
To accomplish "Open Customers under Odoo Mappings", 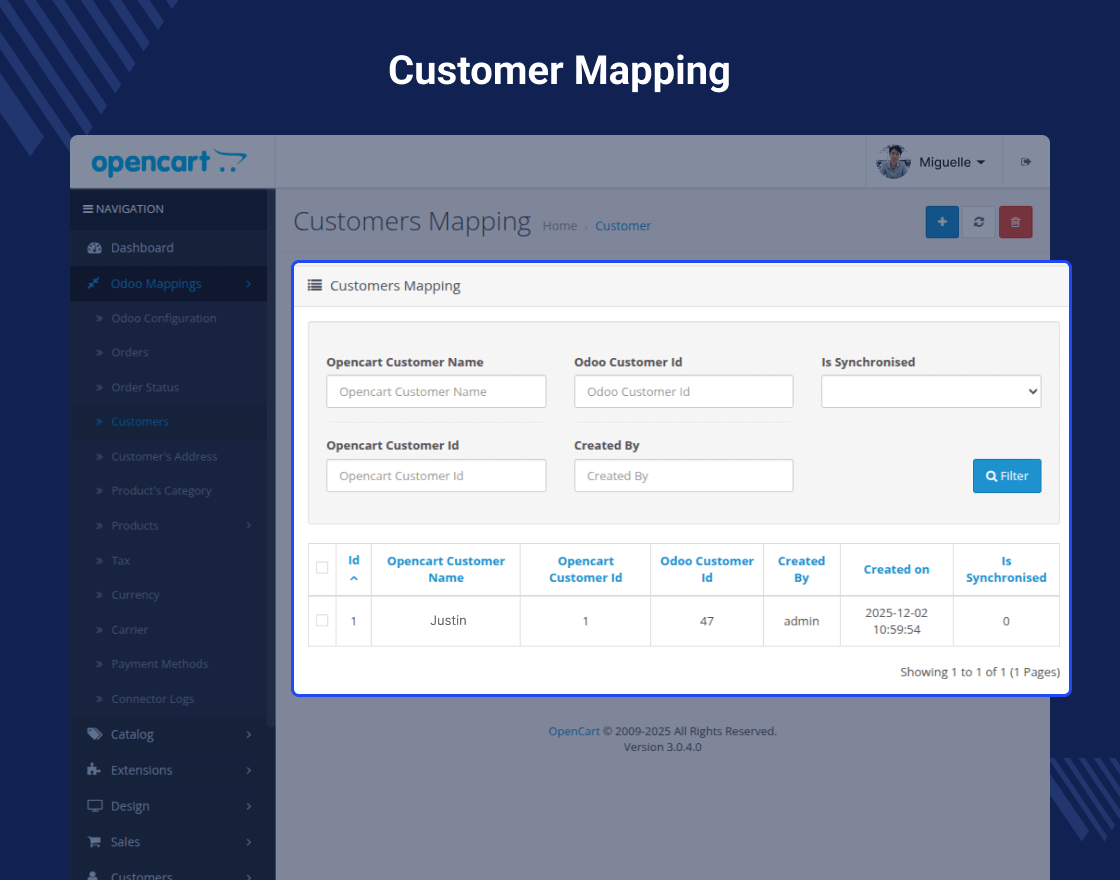I will (x=140, y=422).
